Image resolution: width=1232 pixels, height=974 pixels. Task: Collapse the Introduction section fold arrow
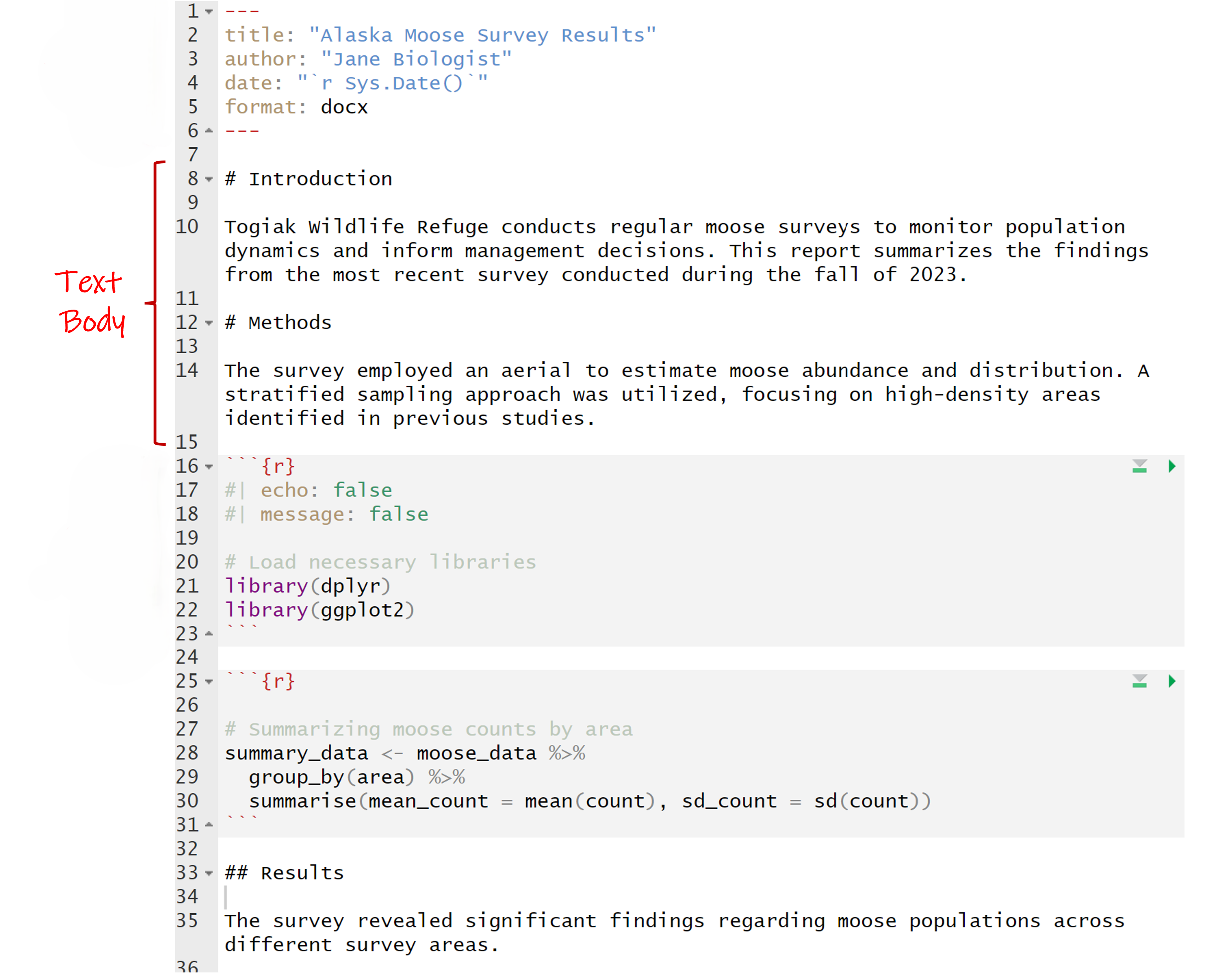[x=209, y=179]
